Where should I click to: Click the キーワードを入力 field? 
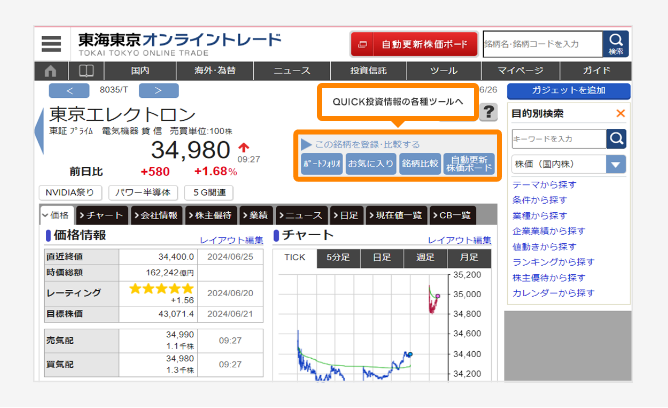tap(559, 139)
